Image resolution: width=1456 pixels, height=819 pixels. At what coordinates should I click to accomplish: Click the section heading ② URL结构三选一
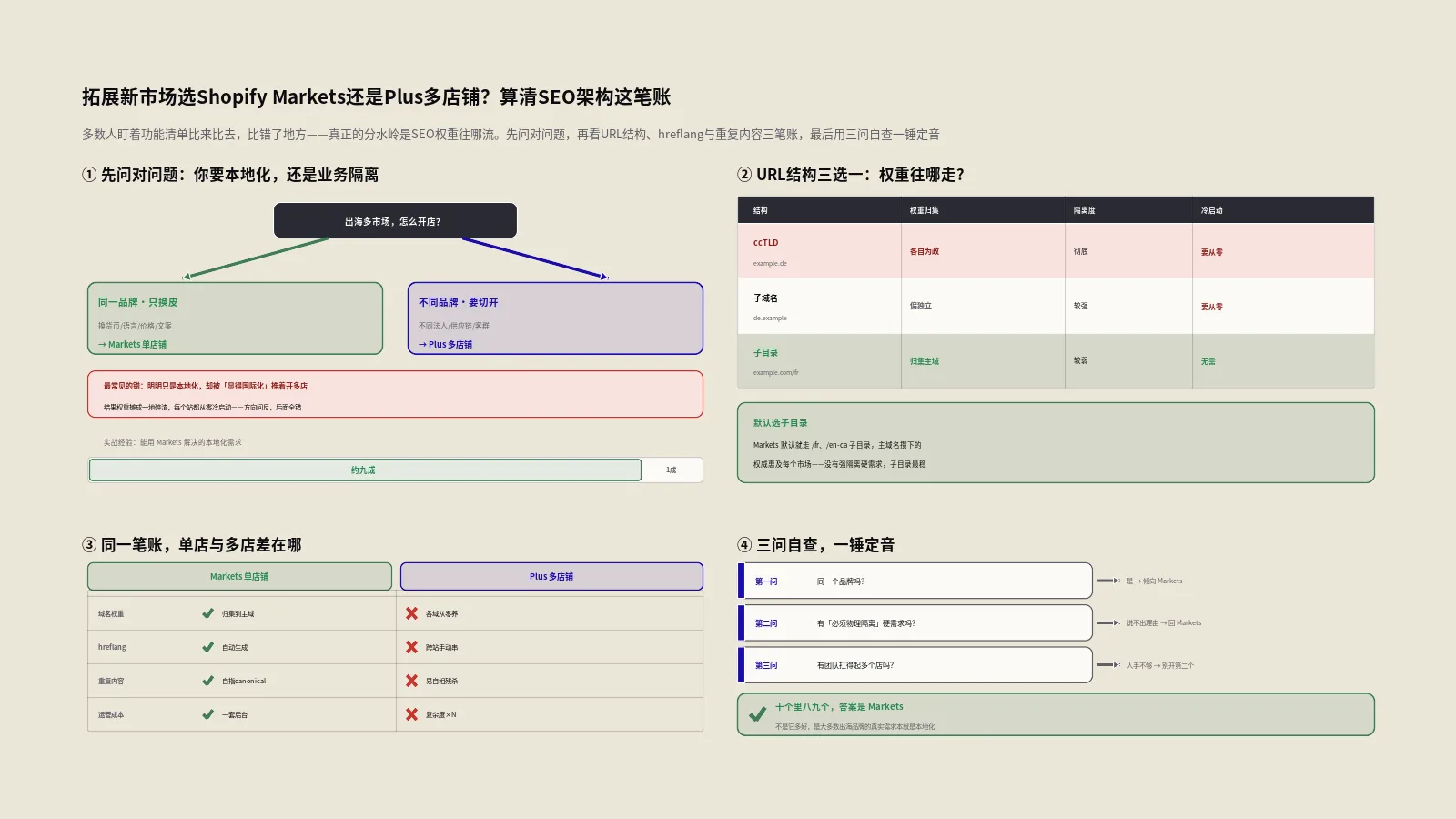coord(851,175)
